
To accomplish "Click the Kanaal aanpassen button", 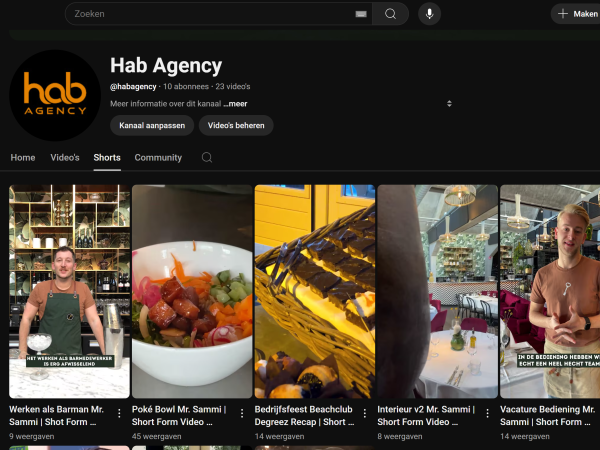I will pyautogui.click(x=151, y=125).
